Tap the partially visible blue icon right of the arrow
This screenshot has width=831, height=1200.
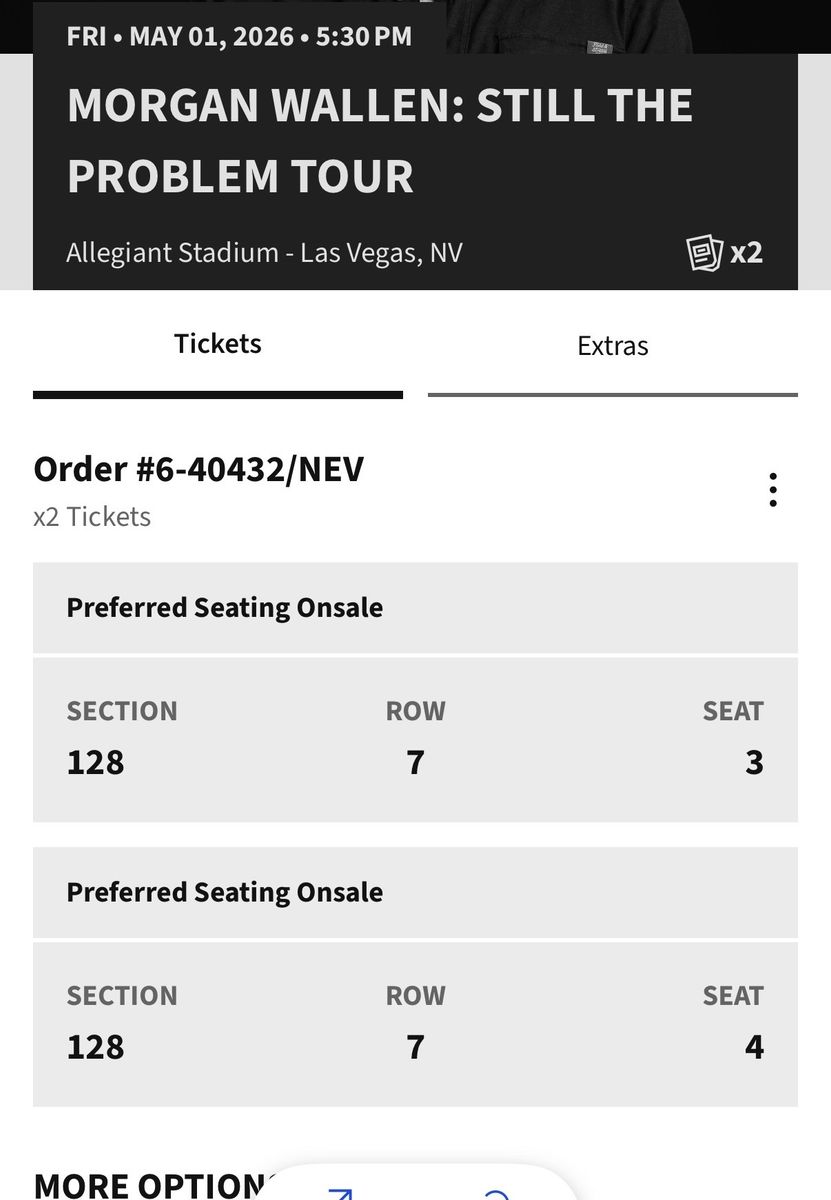pyautogui.click(x=497, y=1194)
